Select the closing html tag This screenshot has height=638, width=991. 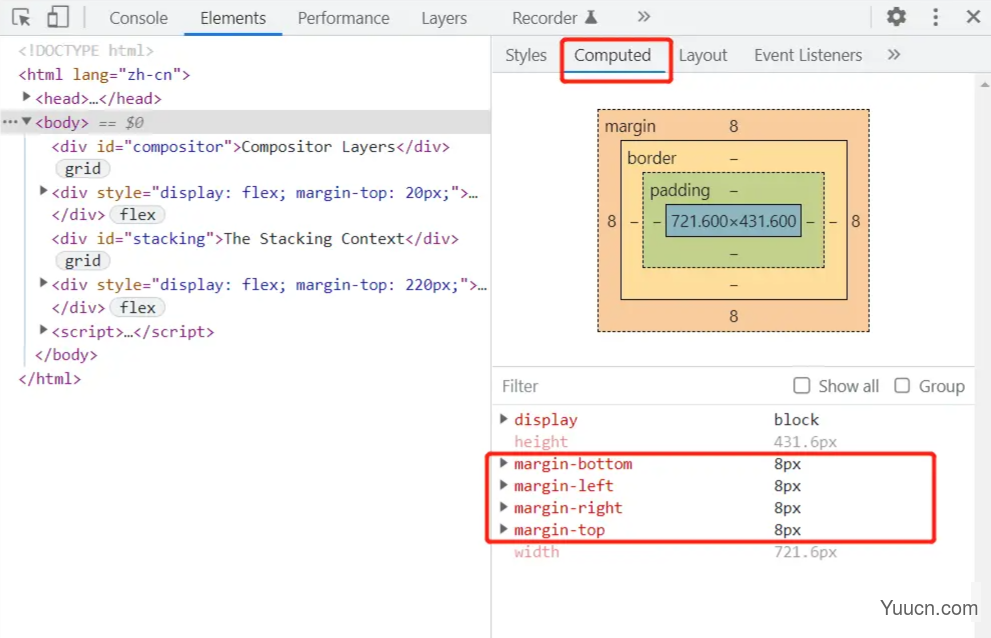(x=50, y=379)
